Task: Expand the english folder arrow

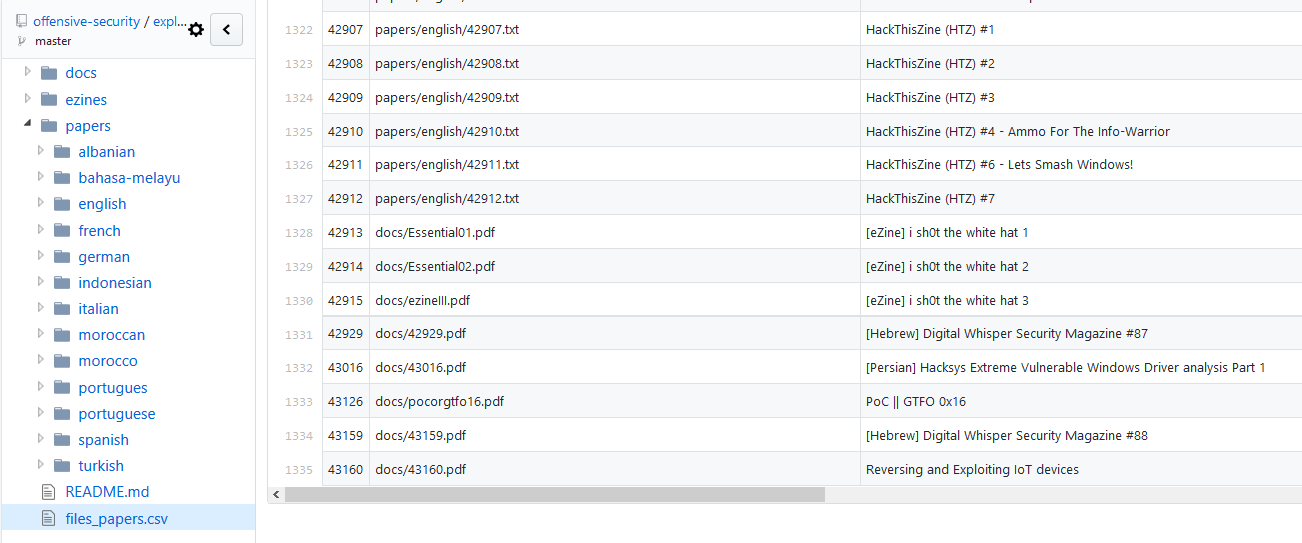Action: [x=41, y=202]
